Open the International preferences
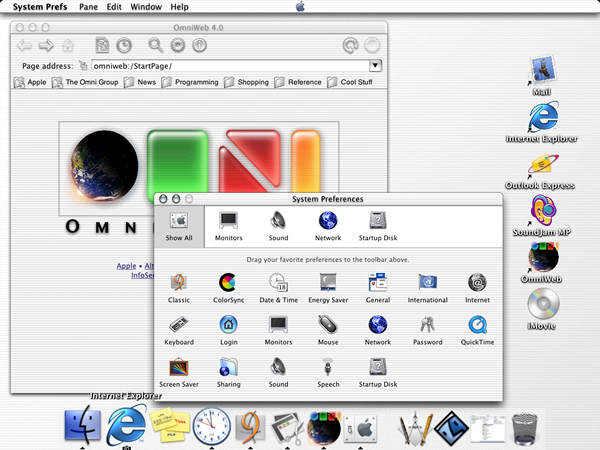This screenshot has height=450, width=600. (x=428, y=284)
